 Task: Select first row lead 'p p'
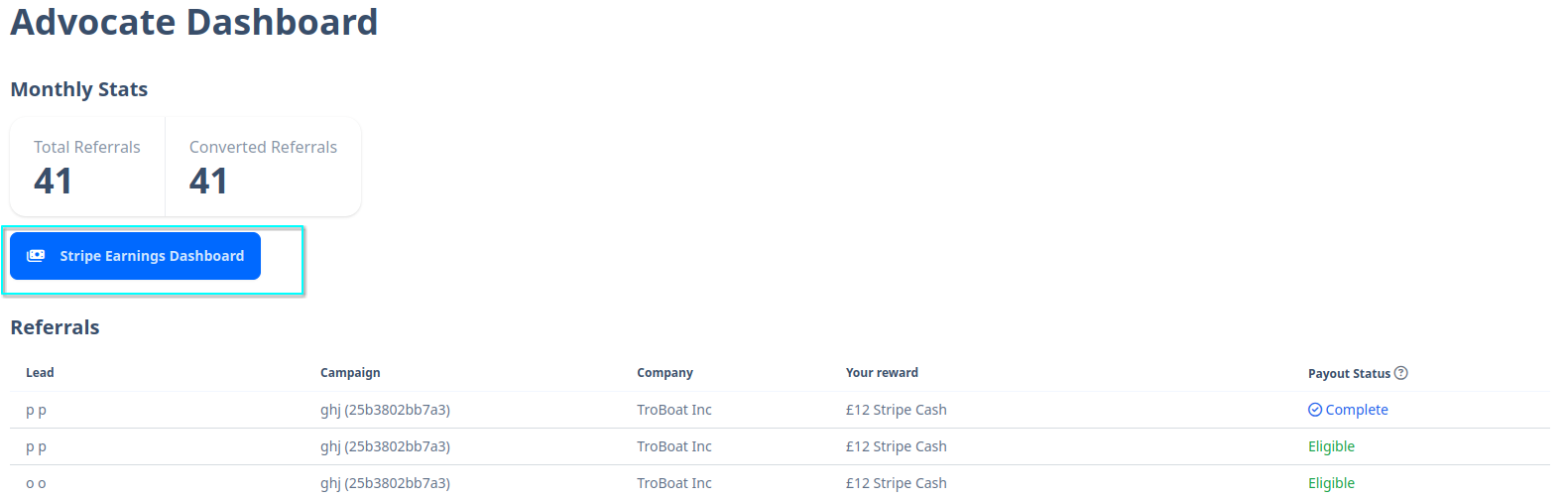(36, 410)
